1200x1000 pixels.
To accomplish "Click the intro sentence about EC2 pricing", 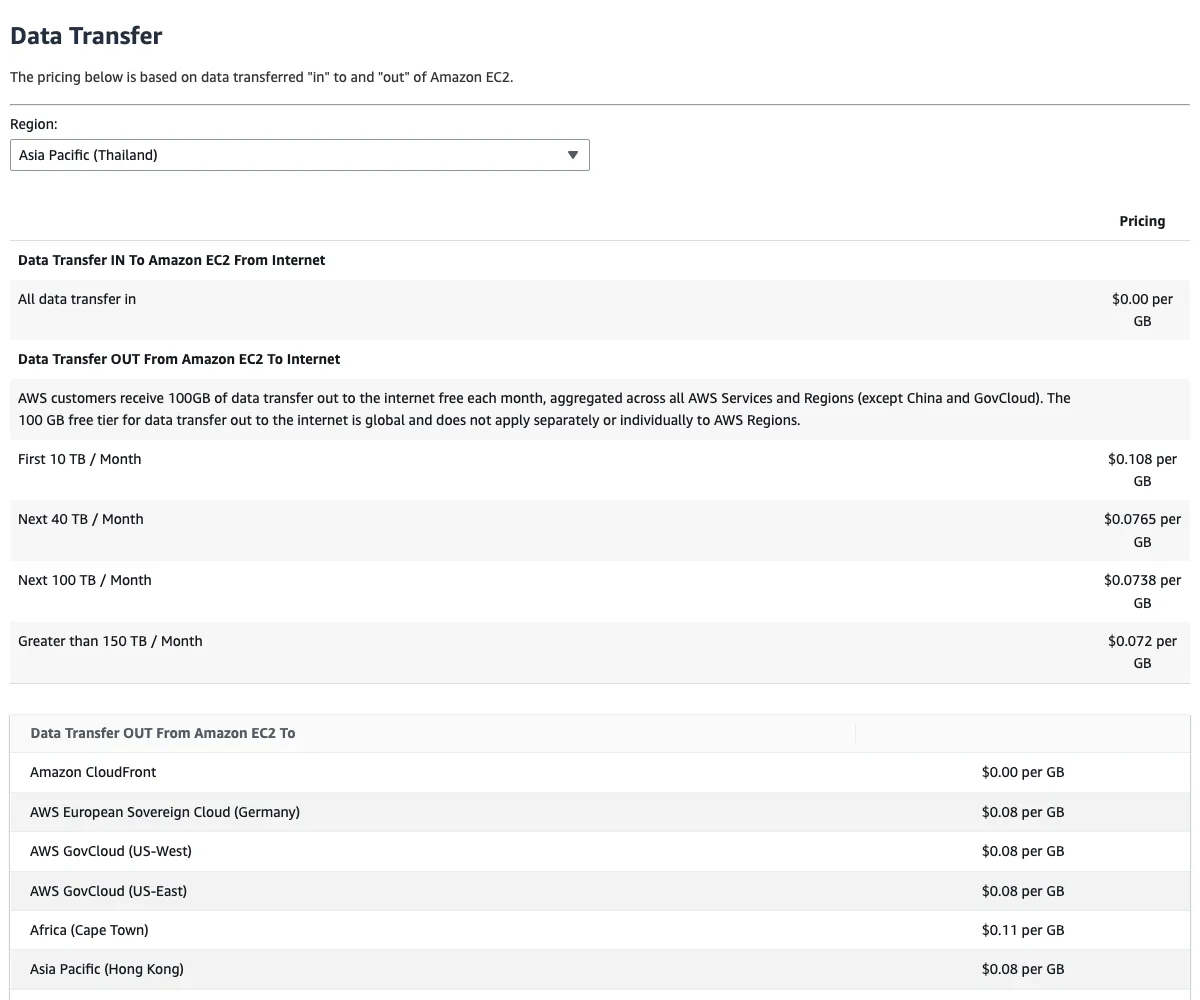I will 261,77.
